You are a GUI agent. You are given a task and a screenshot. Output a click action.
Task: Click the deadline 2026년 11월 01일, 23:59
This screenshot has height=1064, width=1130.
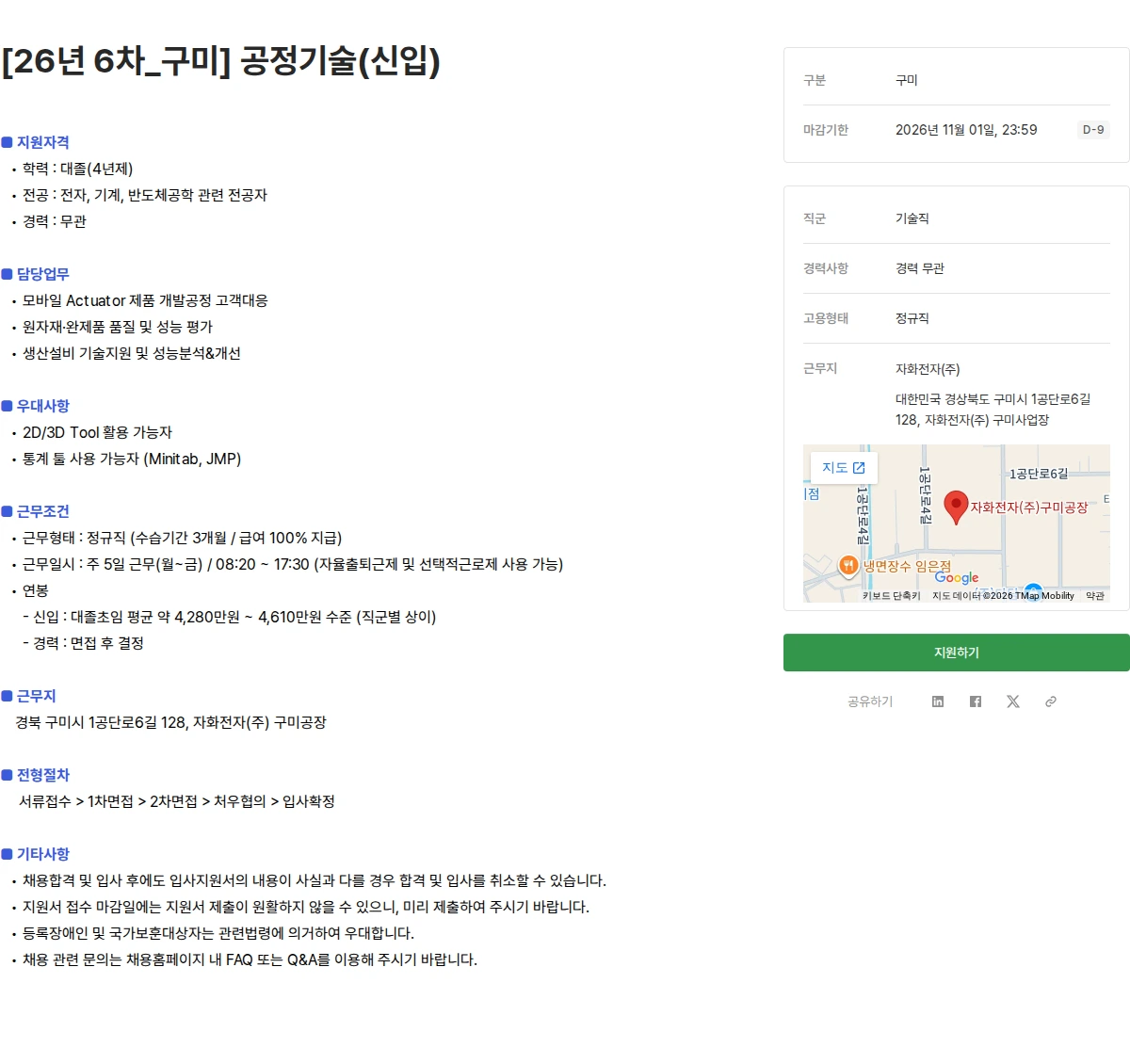pyautogui.click(x=966, y=130)
